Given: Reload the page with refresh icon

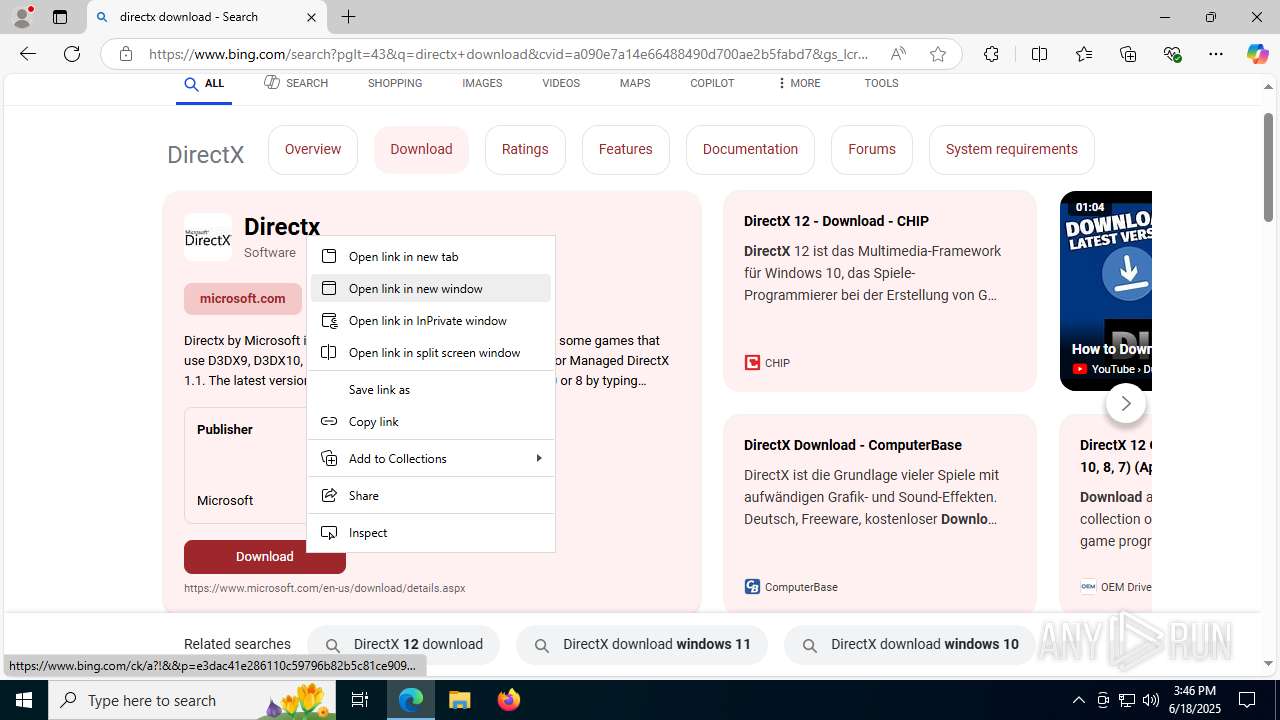Looking at the screenshot, I should point(72,54).
